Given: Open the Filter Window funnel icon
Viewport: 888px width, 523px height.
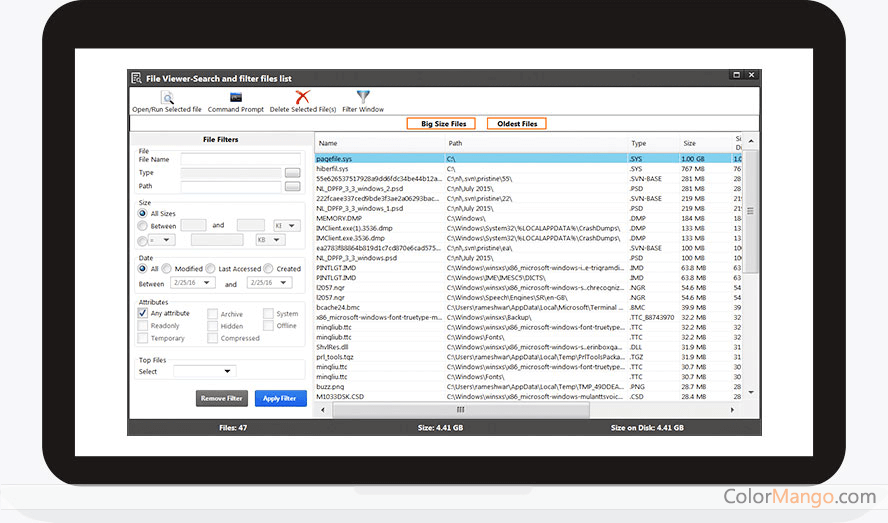Looking at the screenshot, I should tap(363, 97).
